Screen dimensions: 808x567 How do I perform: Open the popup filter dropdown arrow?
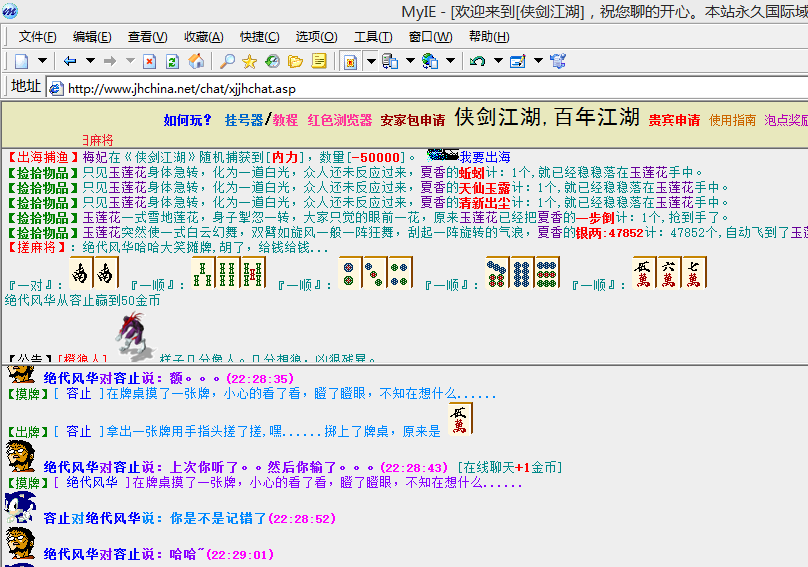coord(371,61)
